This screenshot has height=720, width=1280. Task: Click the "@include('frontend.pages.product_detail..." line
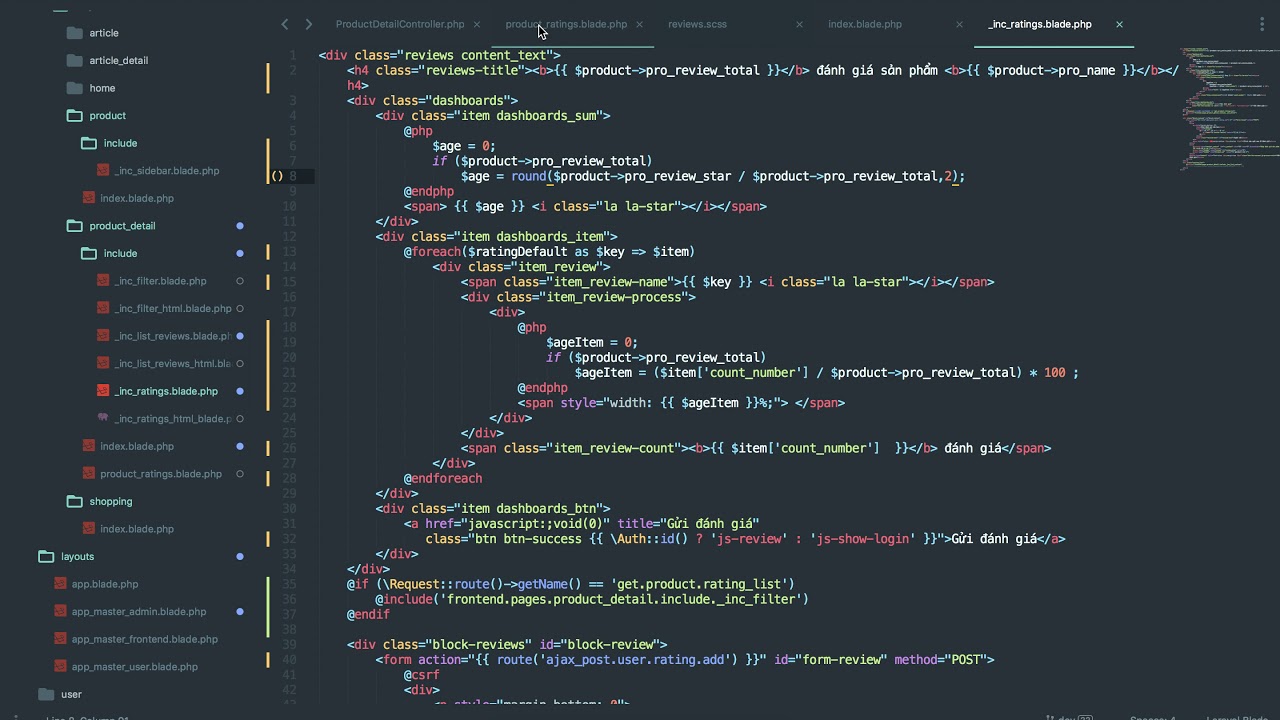coord(592,599)
